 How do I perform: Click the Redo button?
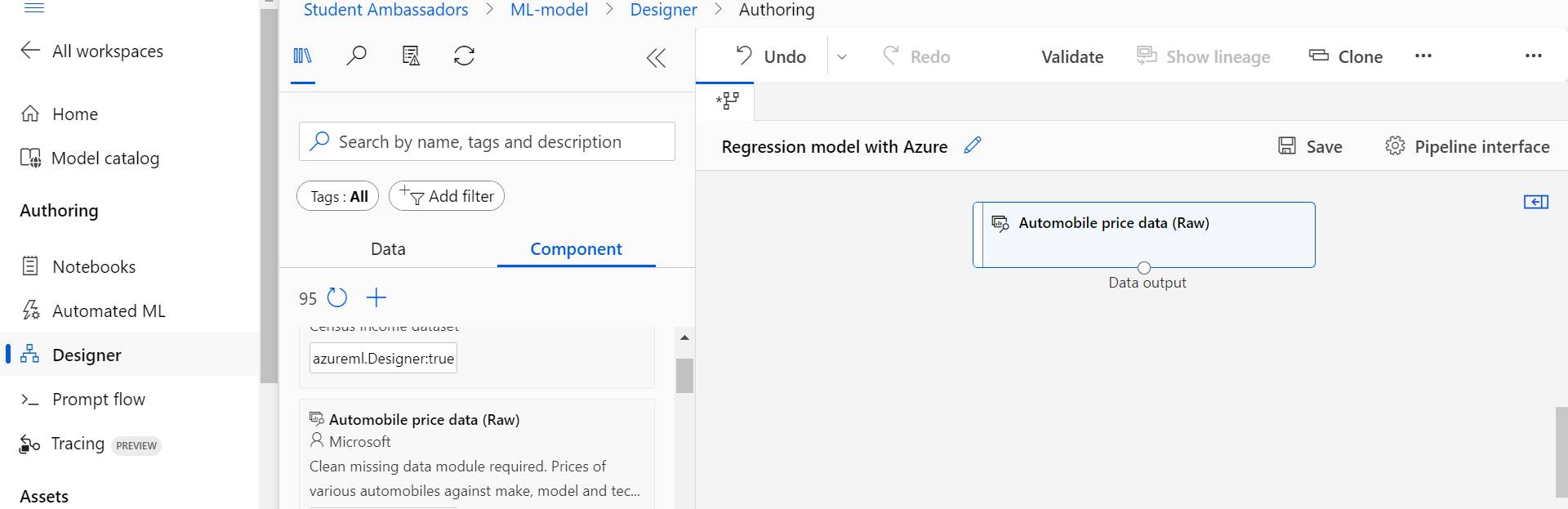[916, 56]
